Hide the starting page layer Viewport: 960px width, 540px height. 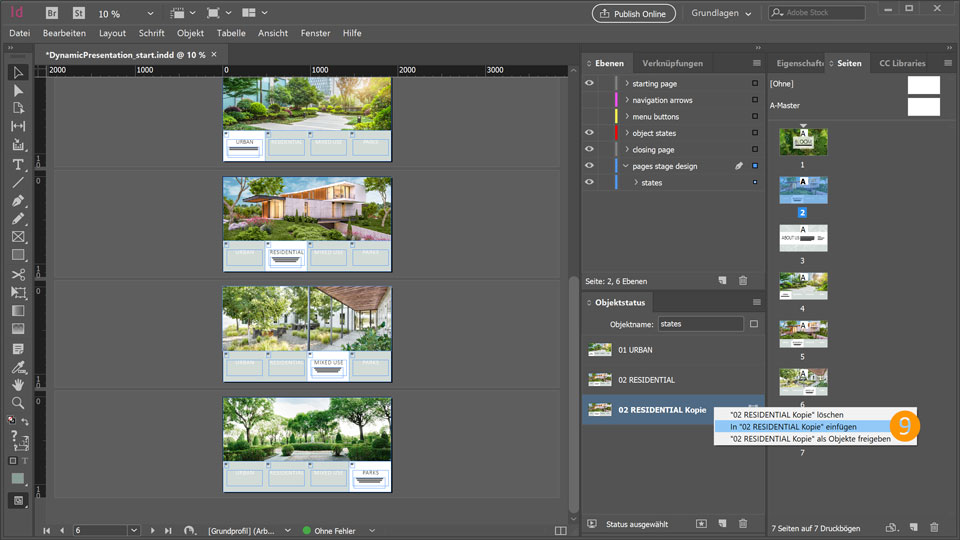click(x=589, y=83)
